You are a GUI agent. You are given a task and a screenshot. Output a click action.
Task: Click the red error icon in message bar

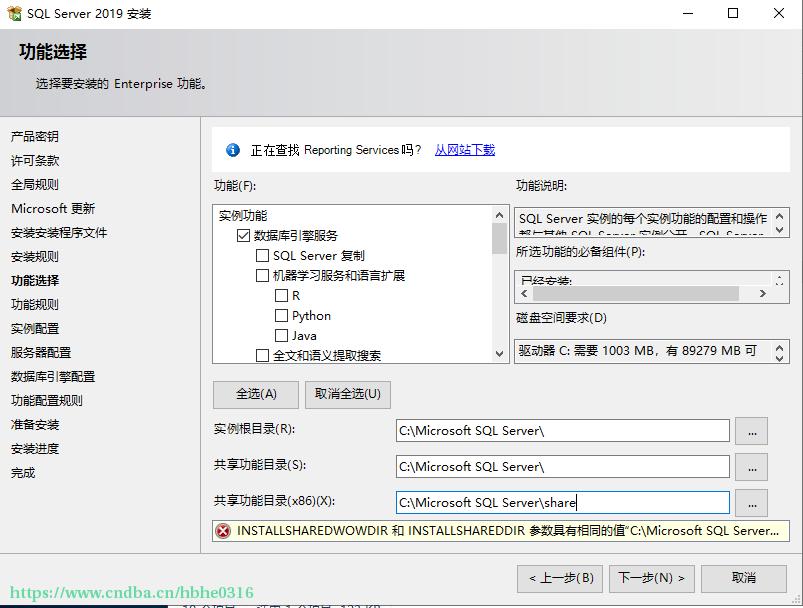point(223,531)
